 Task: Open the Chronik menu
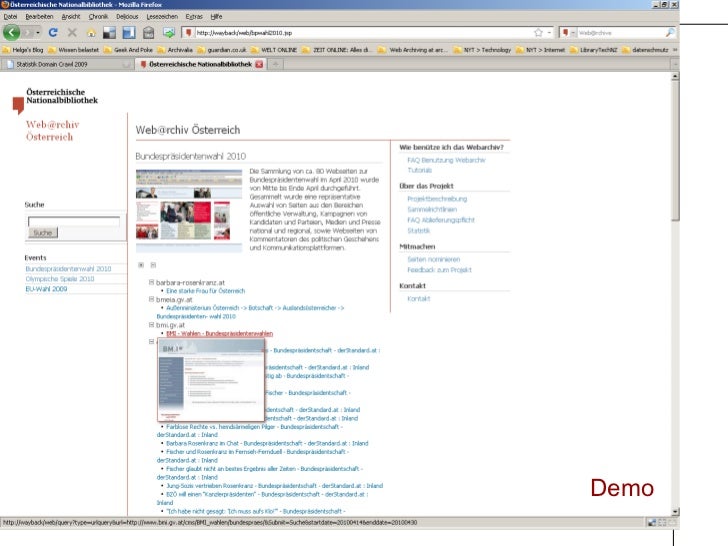(x=98, y=16)
